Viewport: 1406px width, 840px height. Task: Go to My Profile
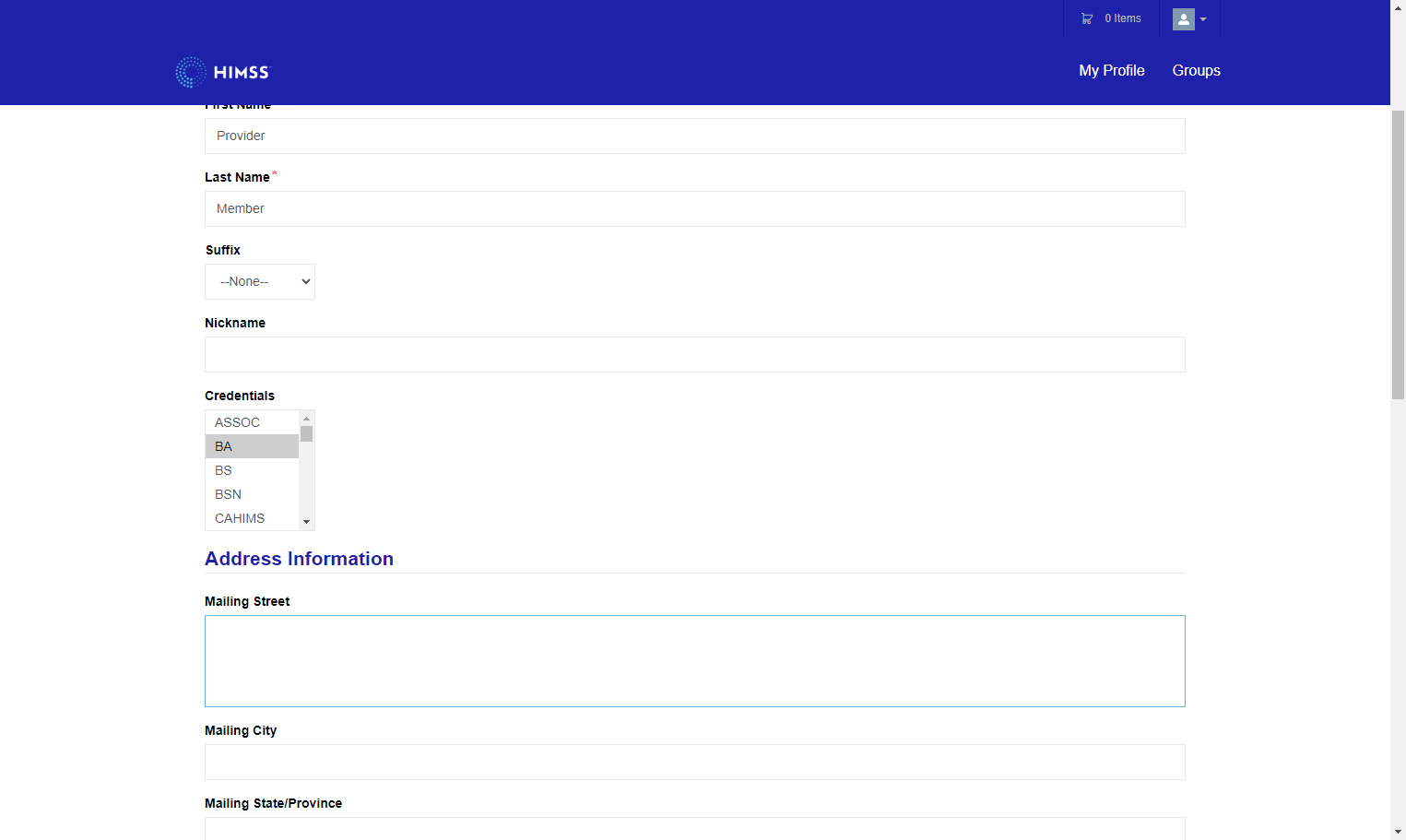(x=1112, y=71)
